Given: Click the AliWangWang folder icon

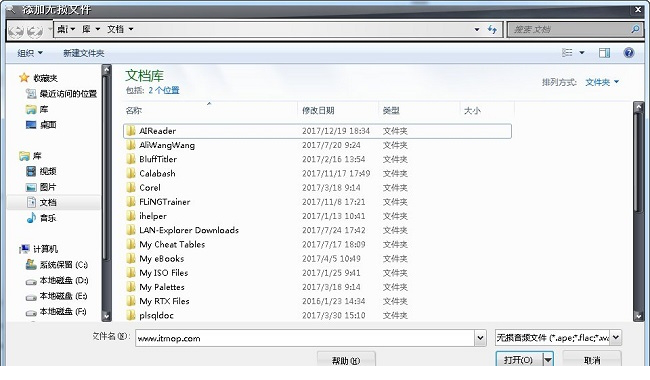Looking at the screenshot, I should tap(131, 145).
